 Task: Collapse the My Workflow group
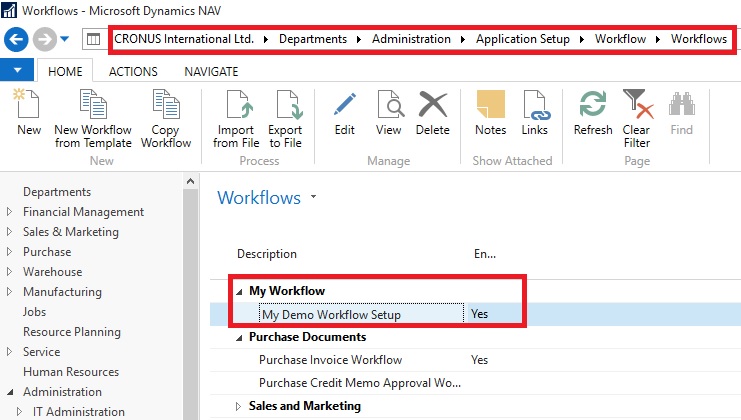(x=240, y=291)
